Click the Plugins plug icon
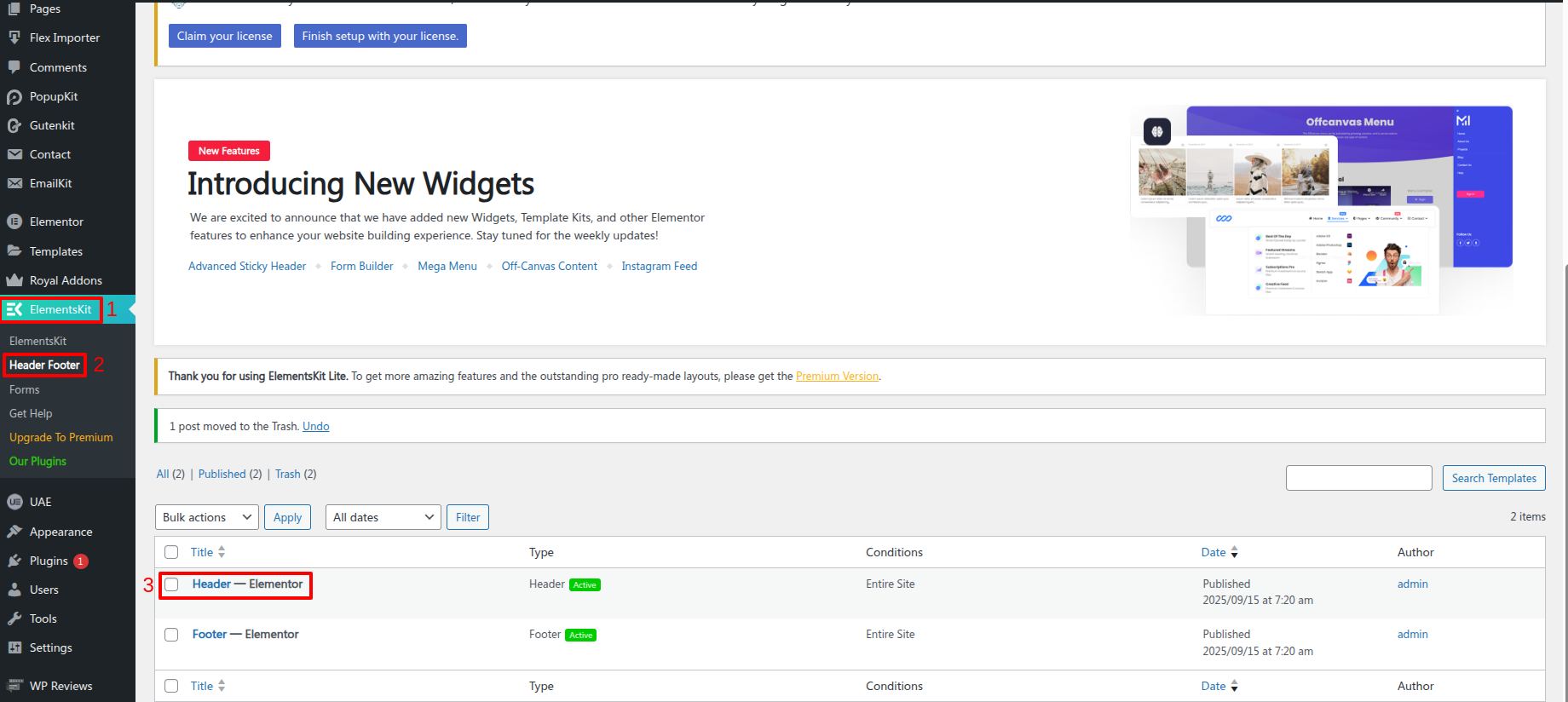This screenshot has height=702, width=1568. click(x=14, y=561)
